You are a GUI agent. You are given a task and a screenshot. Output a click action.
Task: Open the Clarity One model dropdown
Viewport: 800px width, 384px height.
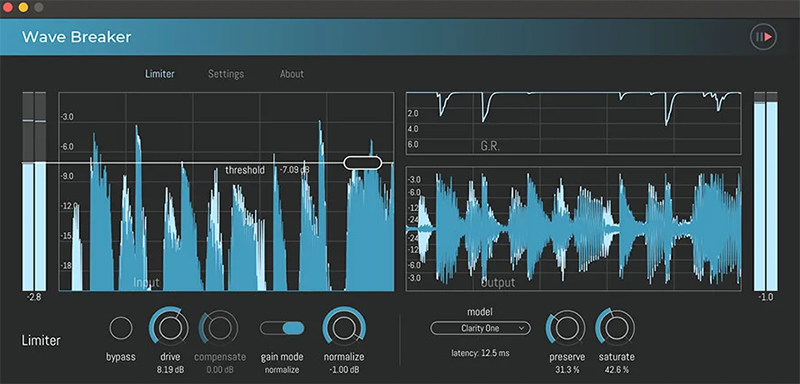pyautogui.click(x=480, y=328)
